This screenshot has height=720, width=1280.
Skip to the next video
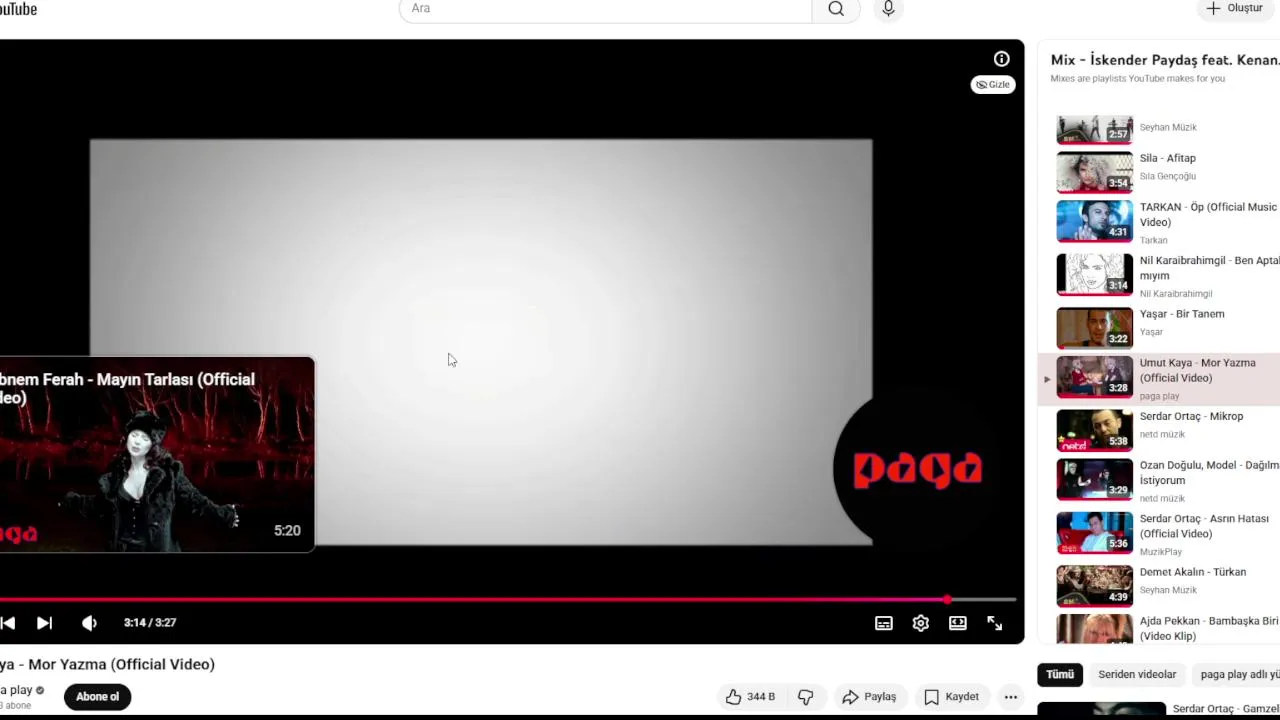coord(44,623)
